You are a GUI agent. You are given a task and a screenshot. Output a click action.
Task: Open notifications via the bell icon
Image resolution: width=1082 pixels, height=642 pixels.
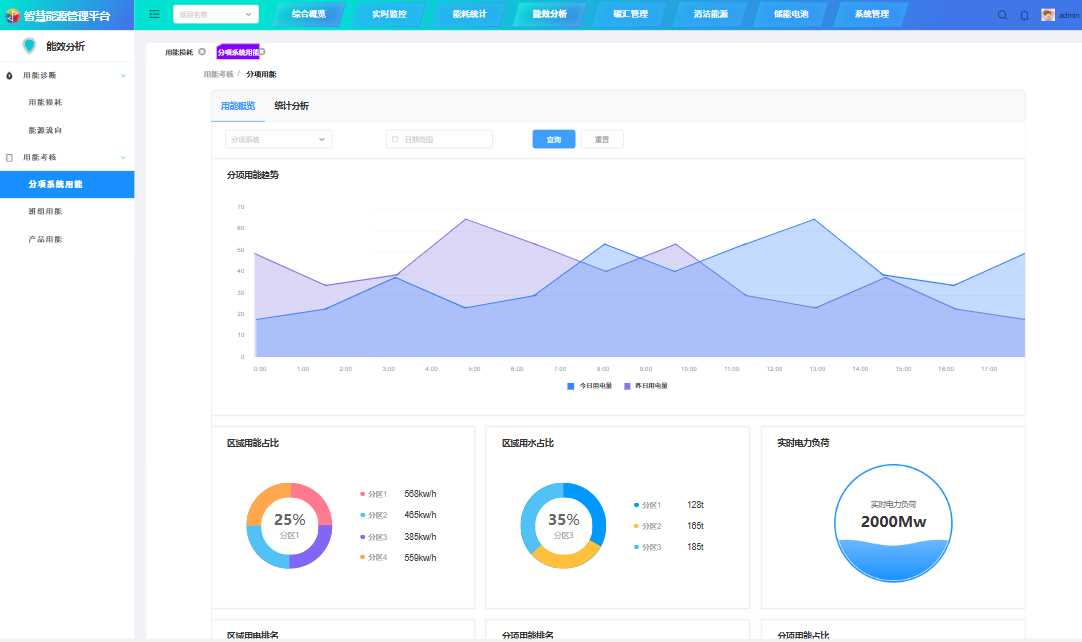tap(1024, 15)
